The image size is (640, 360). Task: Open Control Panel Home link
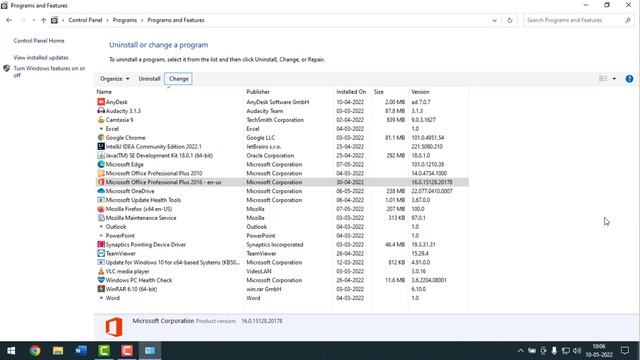(x=39, y=41)
